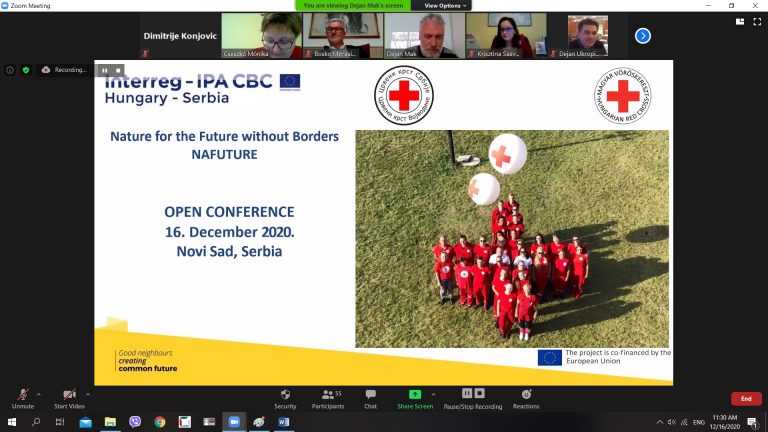Open the Participants panel

327,396
